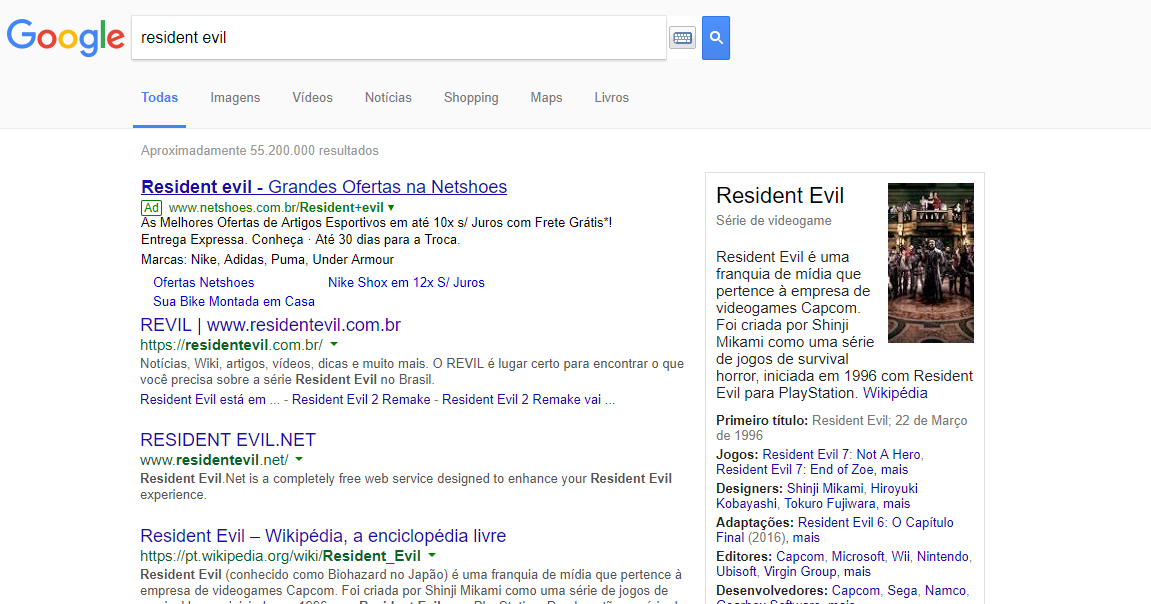Image resolution: width=1151 pixels, height=604 pixels.
Task: Open the 'Resident evil - Grandes Ofertas na Netshoes' ad
Action: 324,186
